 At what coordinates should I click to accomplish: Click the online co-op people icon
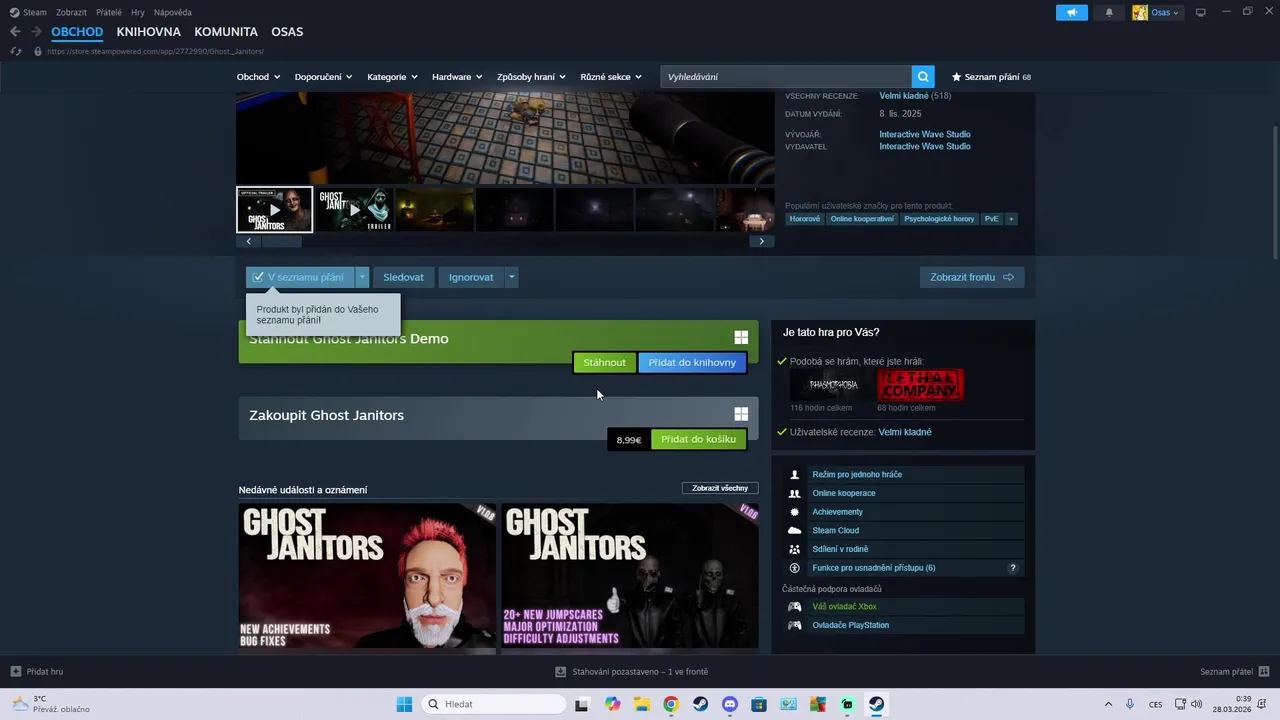[795, 493]
